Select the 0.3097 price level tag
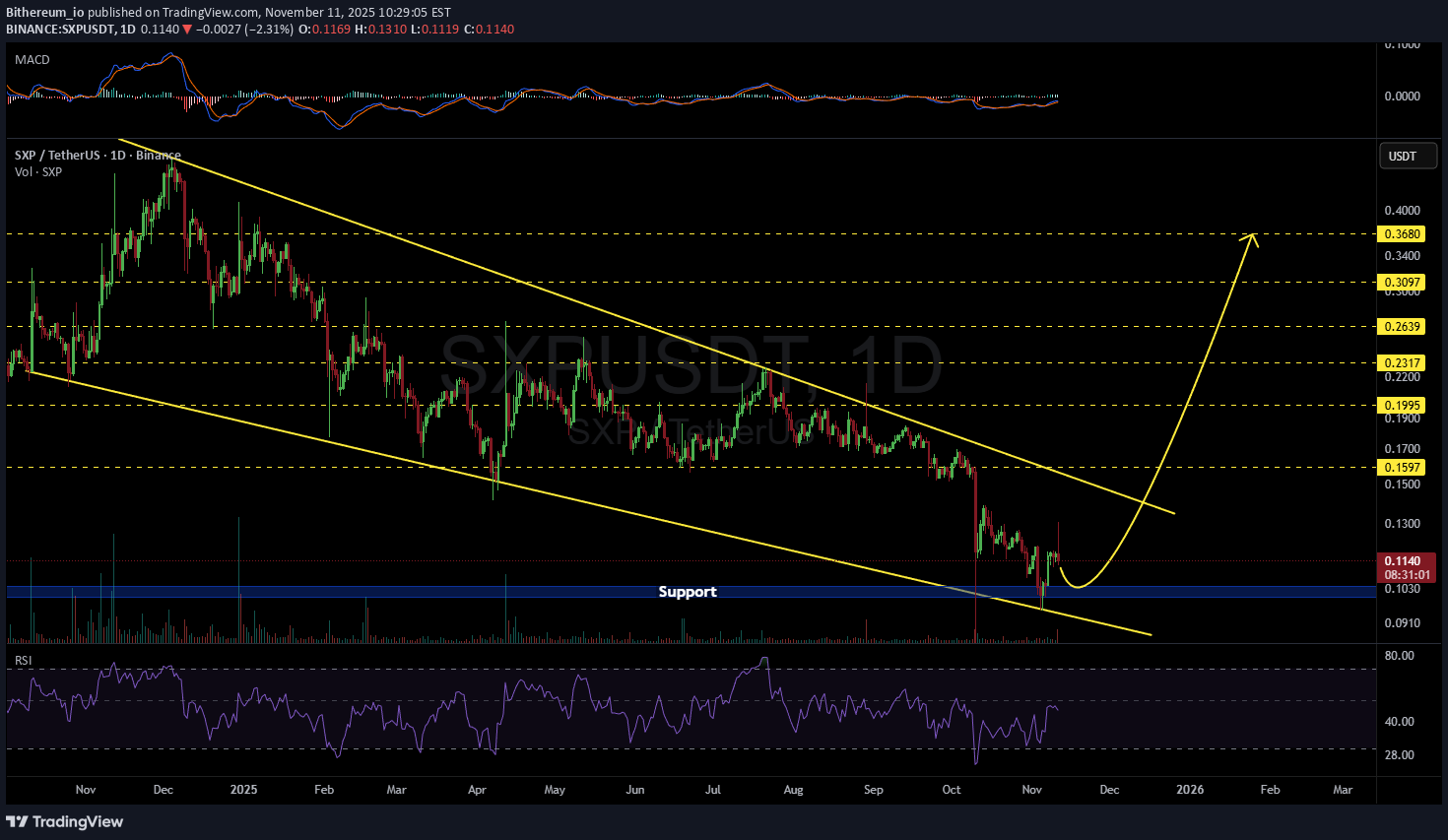This screenshot has width=1448, height=840. tap(1402, 283)
